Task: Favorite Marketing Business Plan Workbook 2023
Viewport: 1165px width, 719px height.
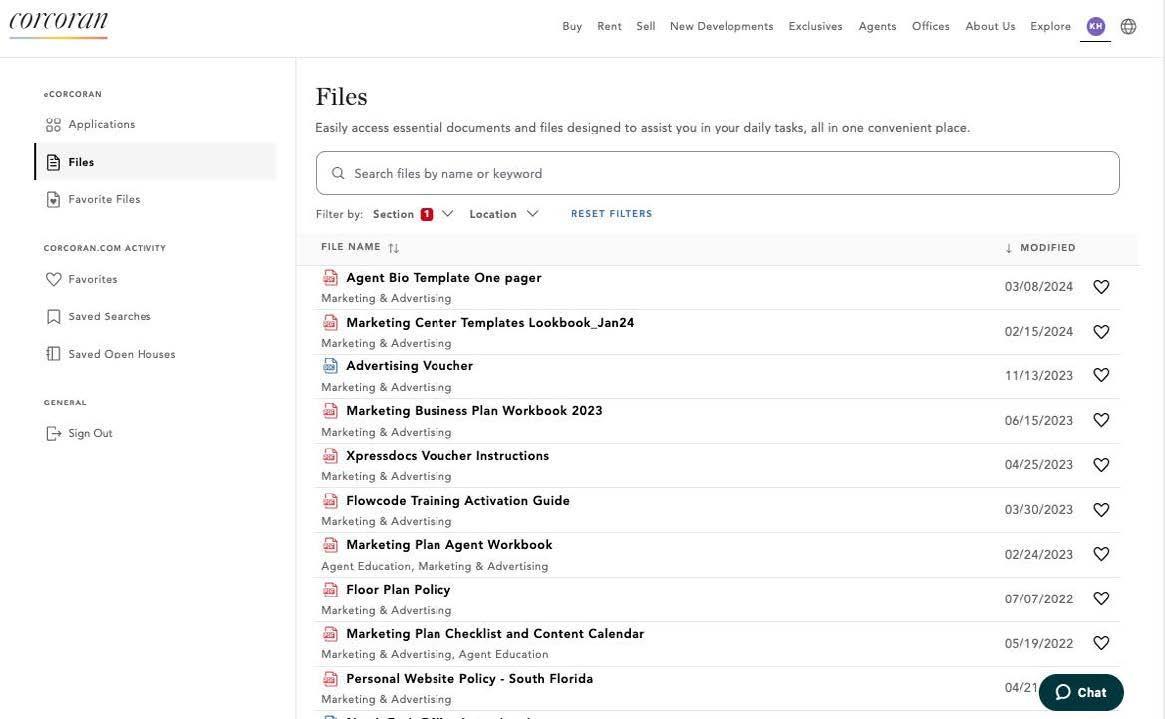Action: [1101, 420]
